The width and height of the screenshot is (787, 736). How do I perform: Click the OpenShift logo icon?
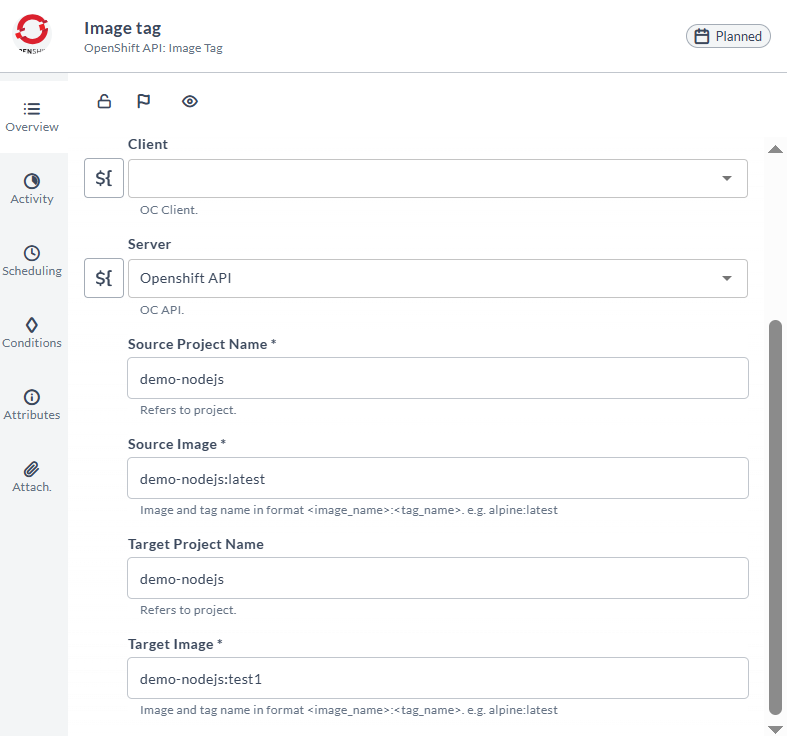(32, 33)
